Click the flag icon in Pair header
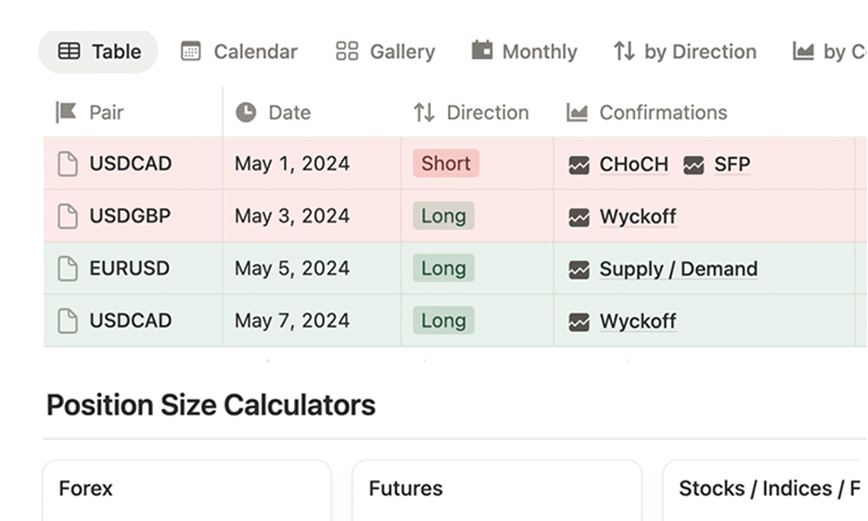The width and height of the screenshot is (868, 521). (66, 112)
